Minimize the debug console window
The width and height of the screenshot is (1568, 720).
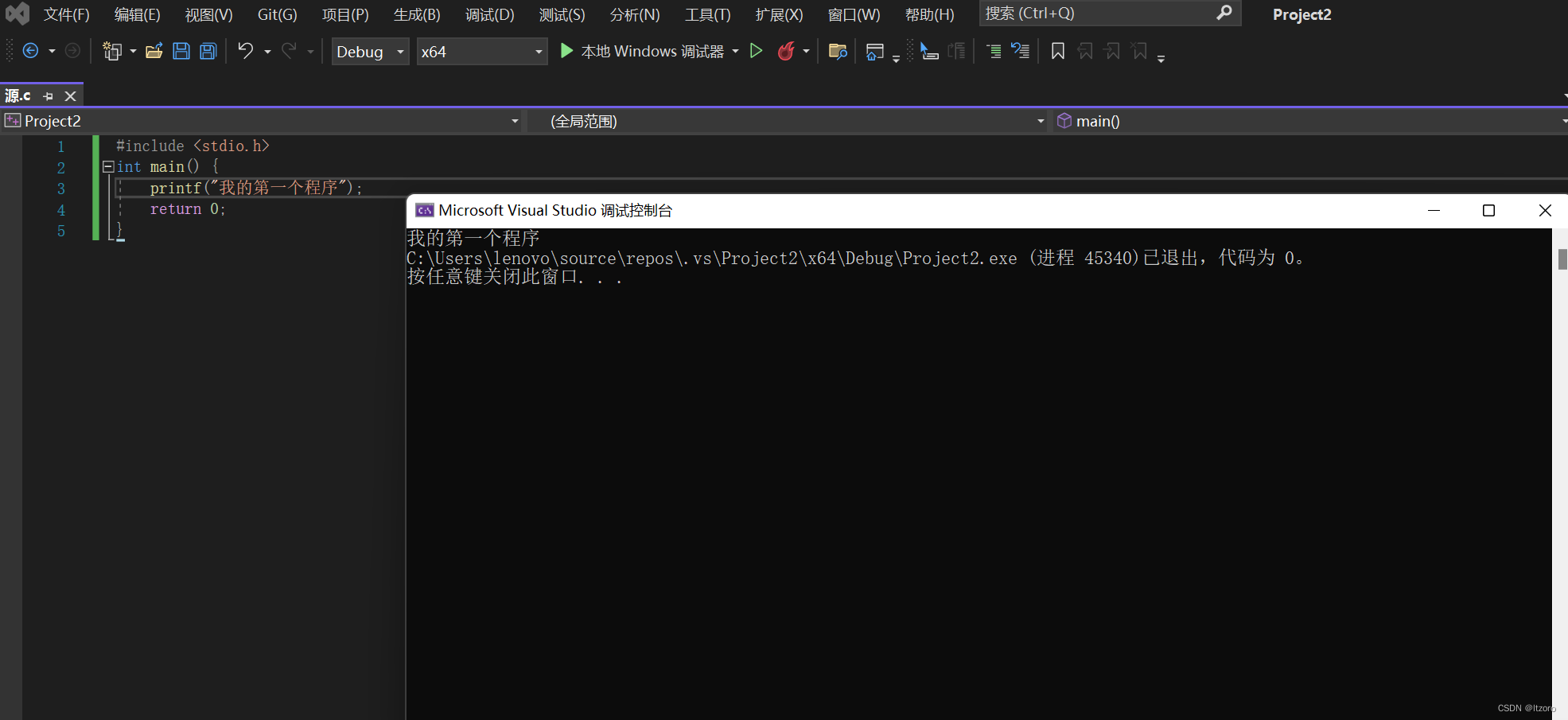(x=1434, y=210)
